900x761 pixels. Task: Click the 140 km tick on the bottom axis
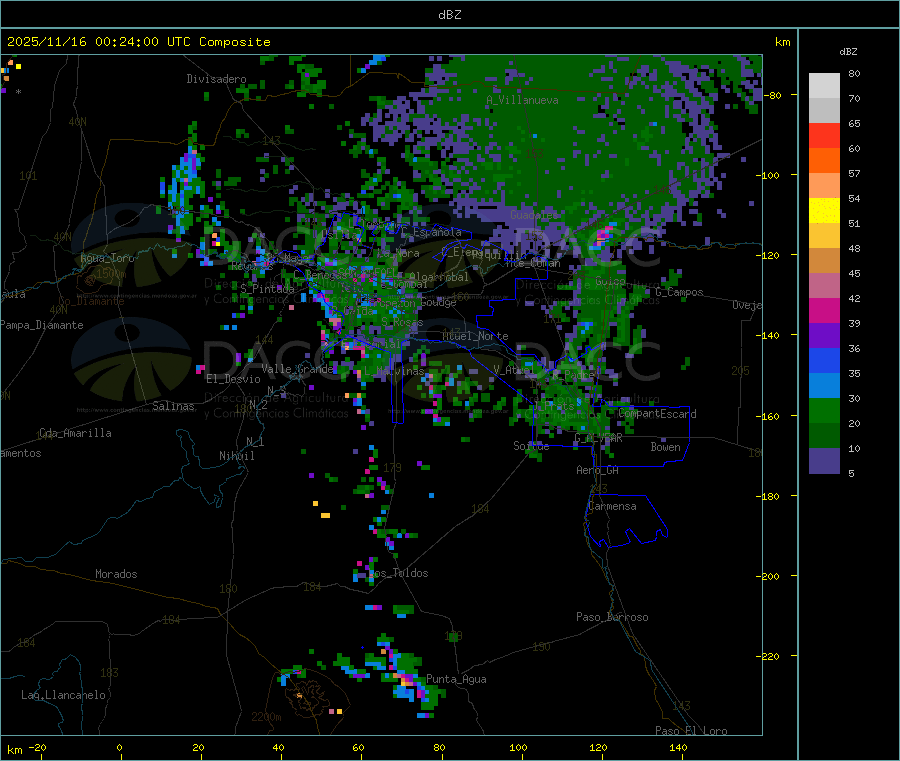678,748
